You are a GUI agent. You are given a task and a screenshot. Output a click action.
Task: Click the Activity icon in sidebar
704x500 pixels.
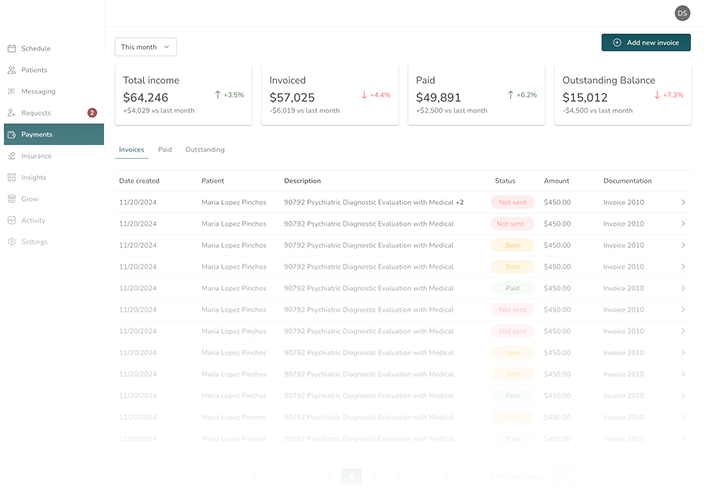click(x=12, y=220)
